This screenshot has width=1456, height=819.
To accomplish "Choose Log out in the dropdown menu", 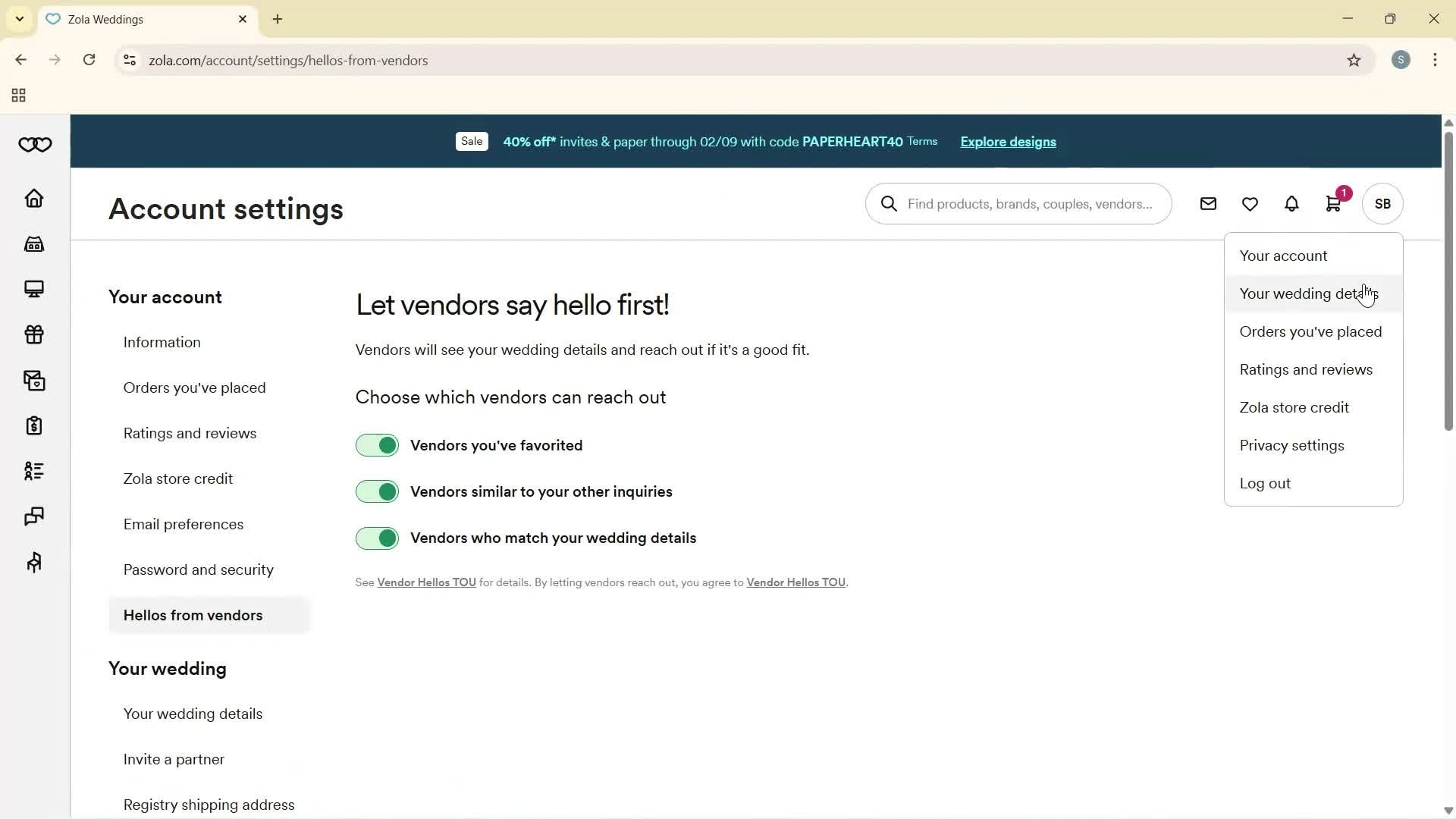I will pyautogui.click(x=1265, y=483).
